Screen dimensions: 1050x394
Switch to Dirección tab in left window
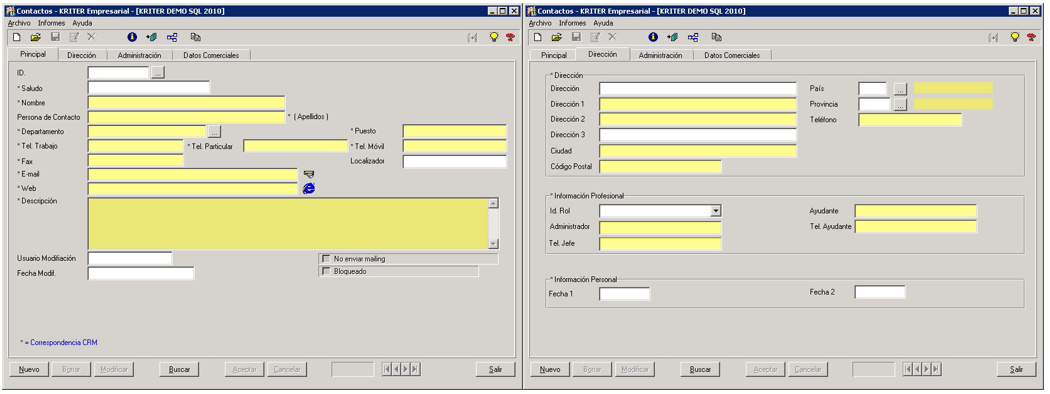click(x=82, y=56)
